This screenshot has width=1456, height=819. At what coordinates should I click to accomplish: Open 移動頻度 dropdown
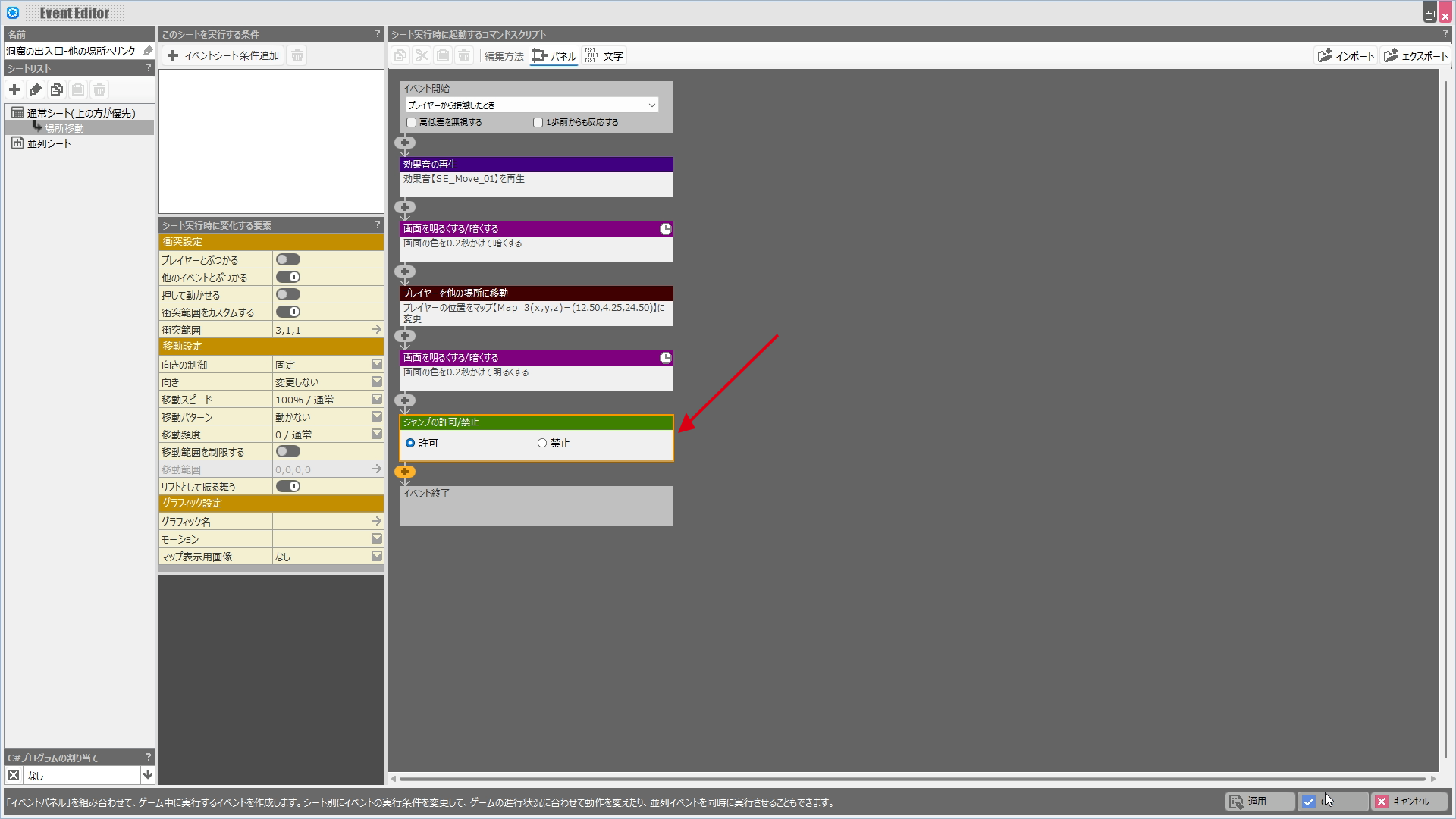pyautogui.click(x=377, y=434)
